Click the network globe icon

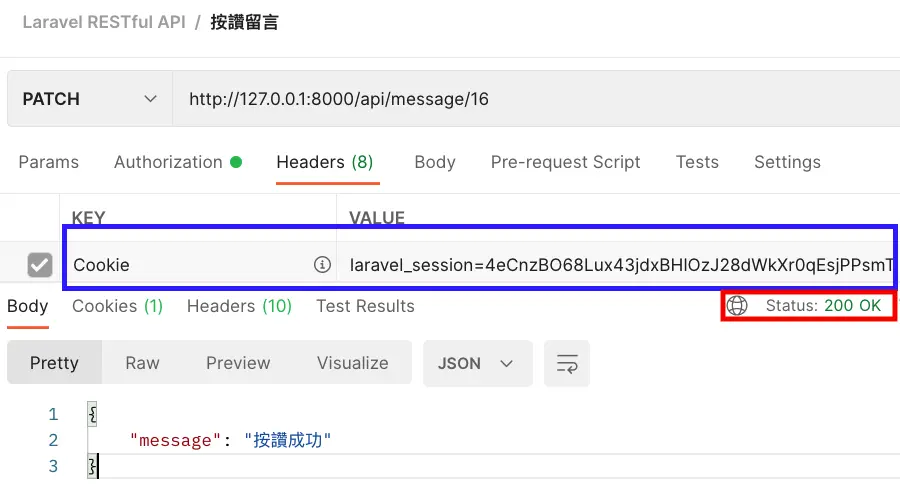738,306
